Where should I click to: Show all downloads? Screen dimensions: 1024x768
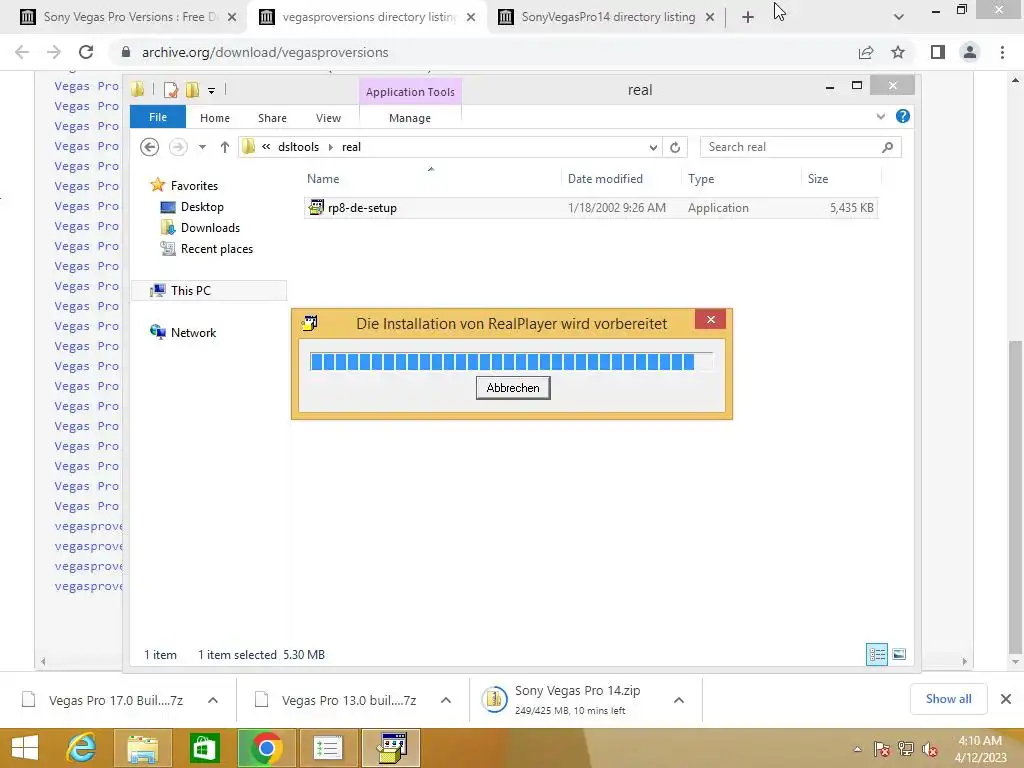(x=948, y=699)
